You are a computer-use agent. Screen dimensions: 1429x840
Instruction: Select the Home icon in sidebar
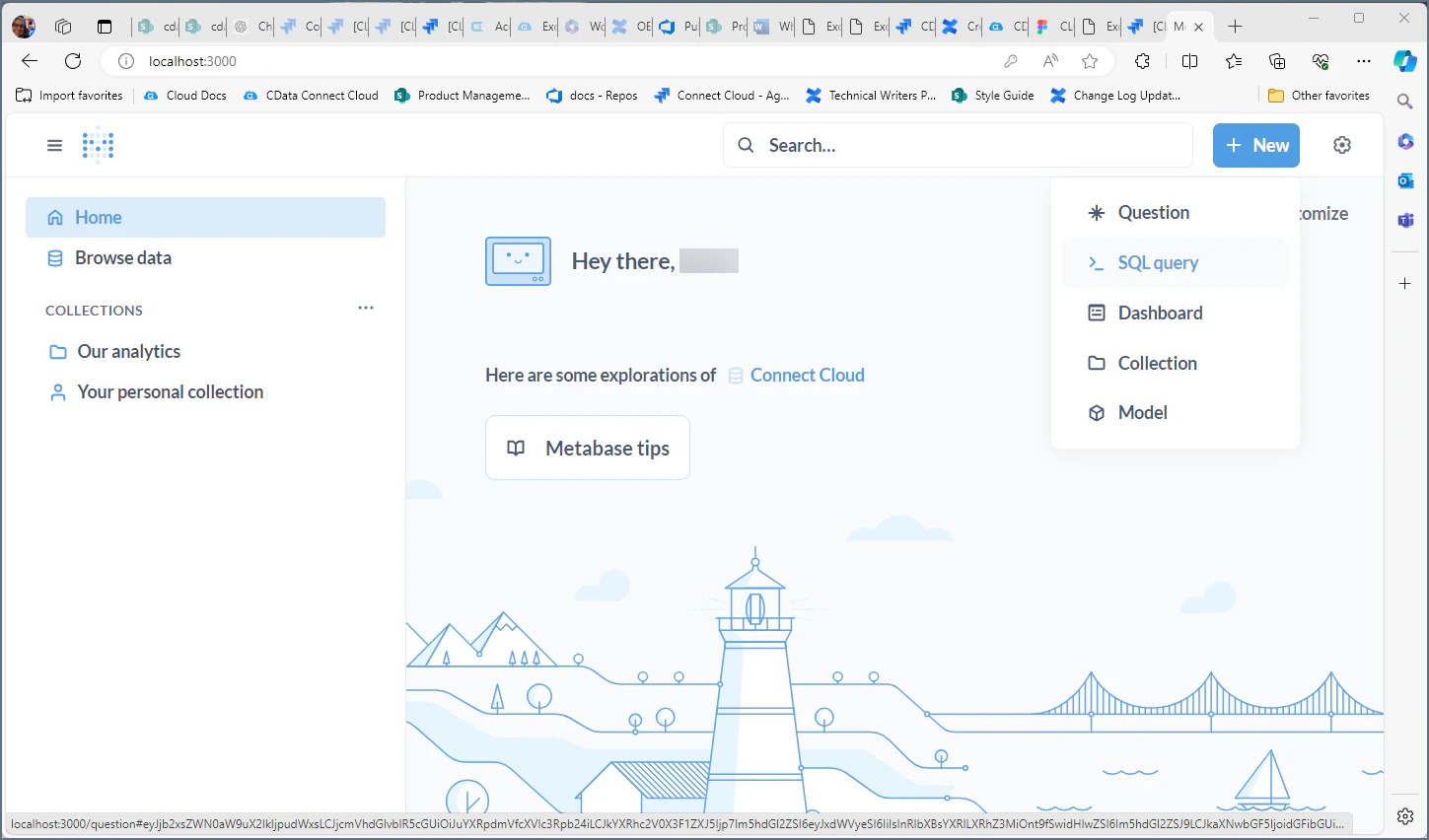point(55,217)
